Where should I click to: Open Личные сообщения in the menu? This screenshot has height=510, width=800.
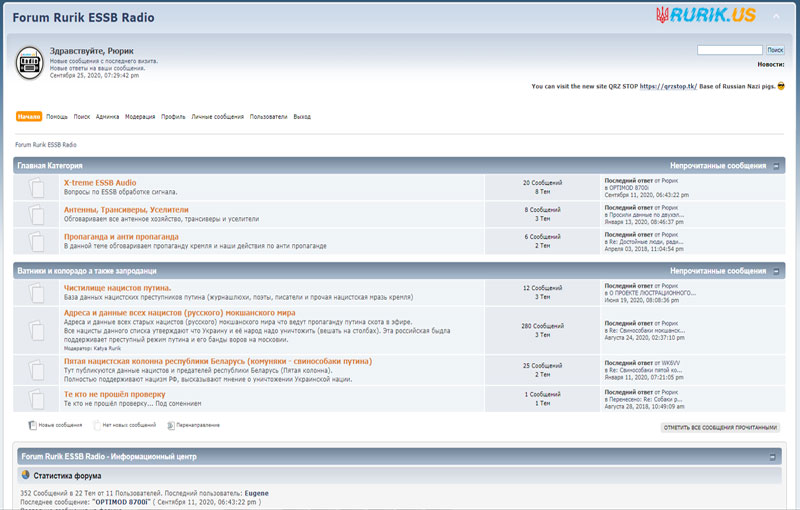[x=217, y=117]
